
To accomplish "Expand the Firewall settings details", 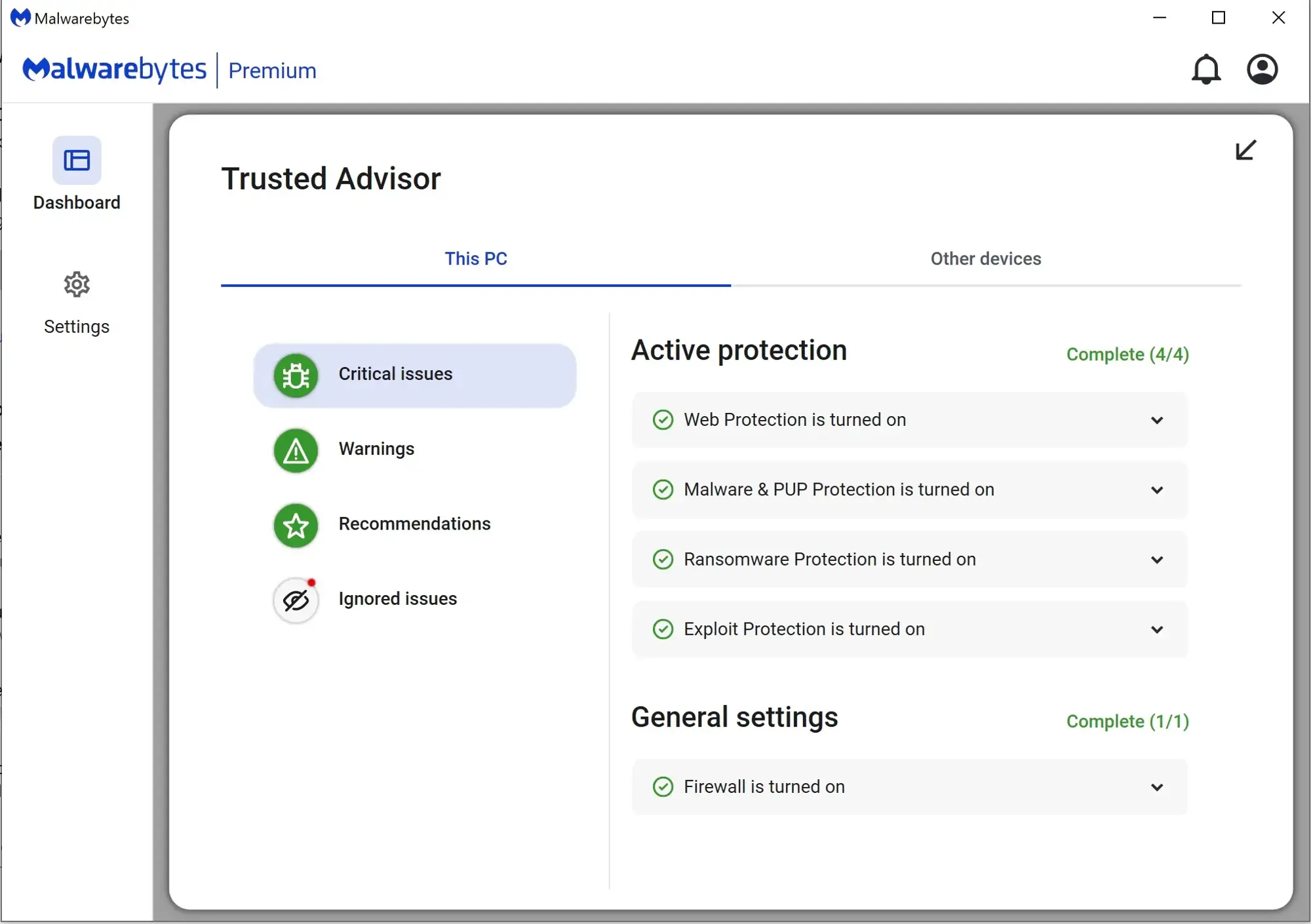I will click(x=1158, y=786).
